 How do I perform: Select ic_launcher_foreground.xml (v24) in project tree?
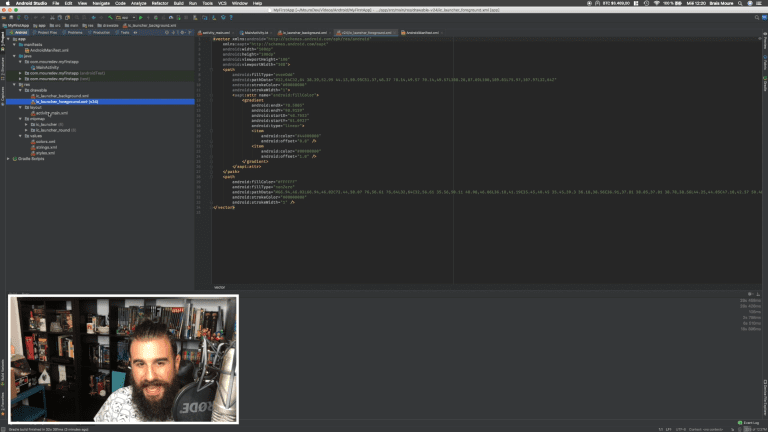pyautogui.click(x=64, y=101)
